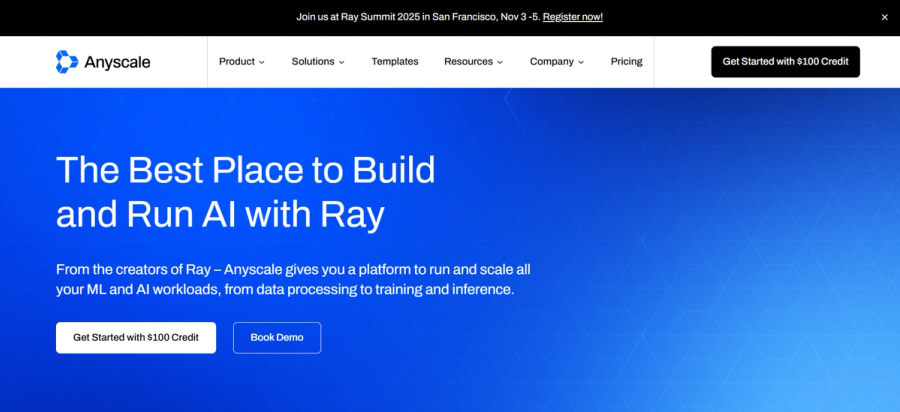Click the hero headline 'The Best Place to Build'
Image resolution: width=900 pixels, height=412 pixels.
(246, 170)
